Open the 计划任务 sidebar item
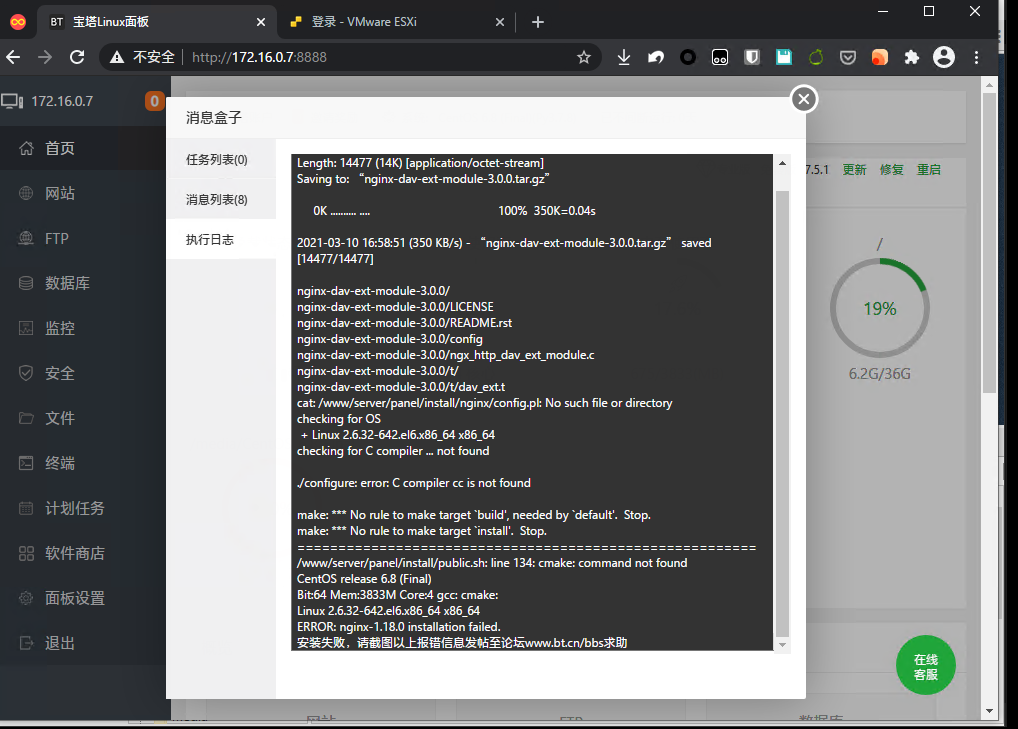The width and height of the screenshot is (1018, 729). [83, 508]
